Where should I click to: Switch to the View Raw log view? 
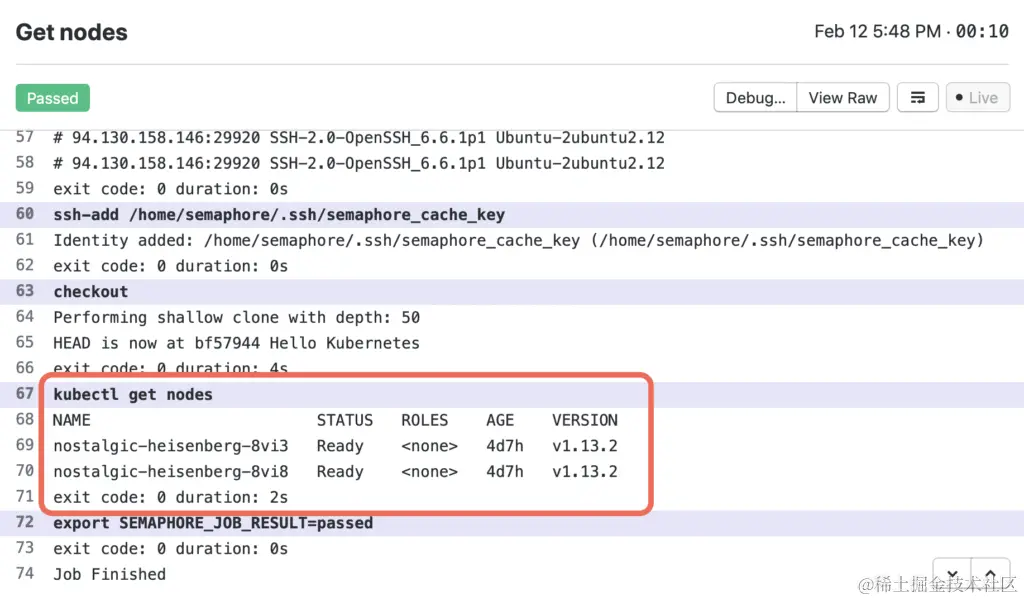tap(843, 97)
